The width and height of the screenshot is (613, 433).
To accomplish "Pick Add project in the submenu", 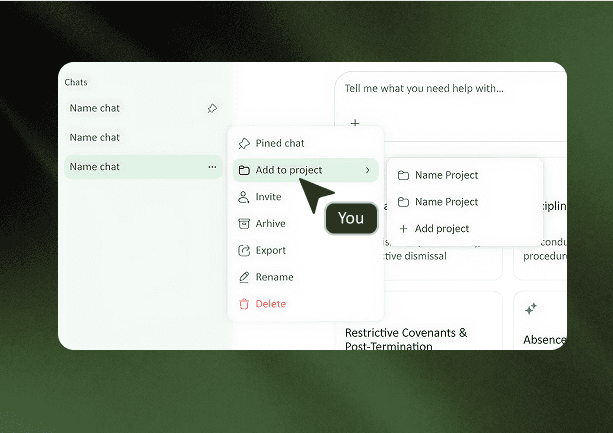I will (465, 229).
